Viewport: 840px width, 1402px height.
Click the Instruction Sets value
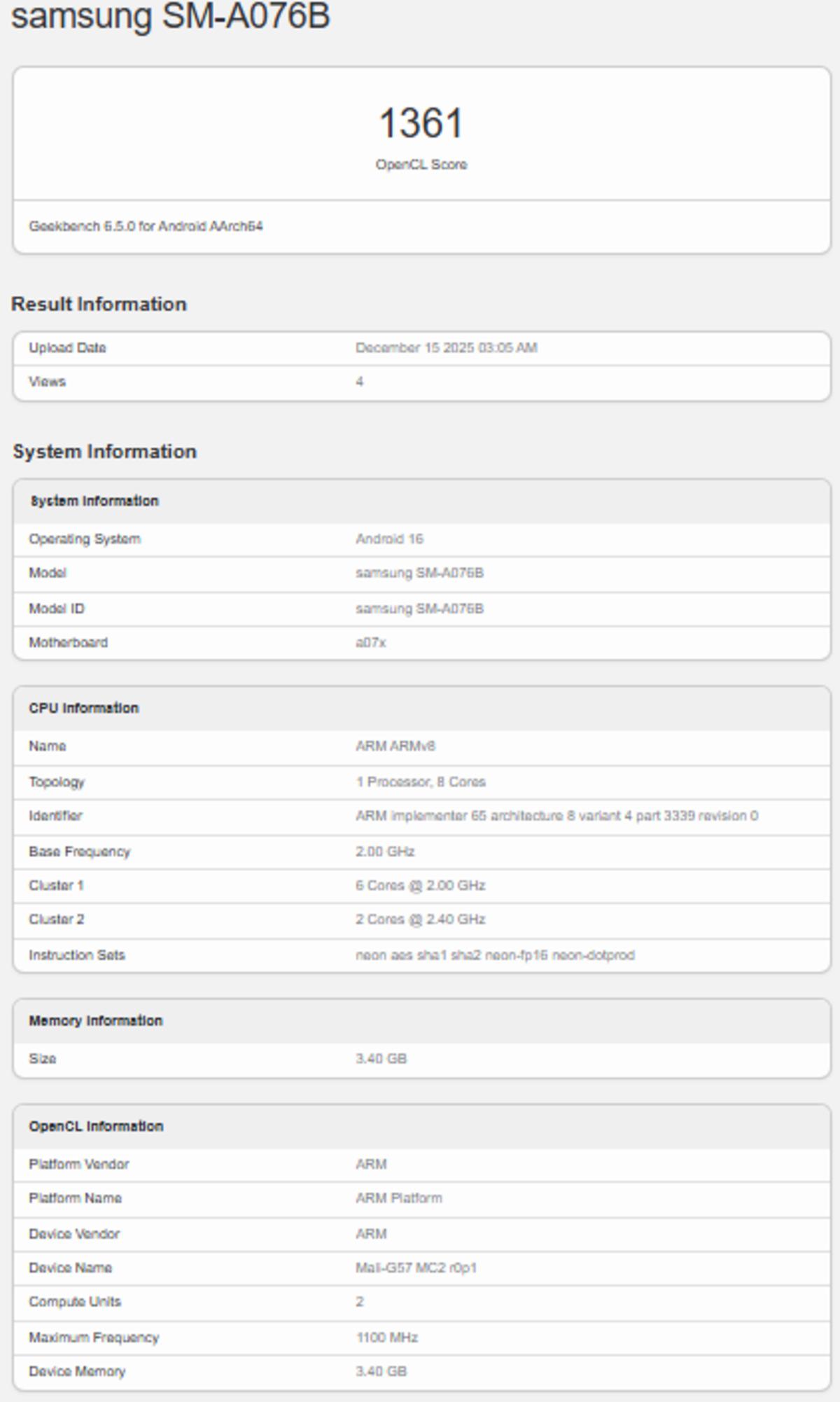494,955
